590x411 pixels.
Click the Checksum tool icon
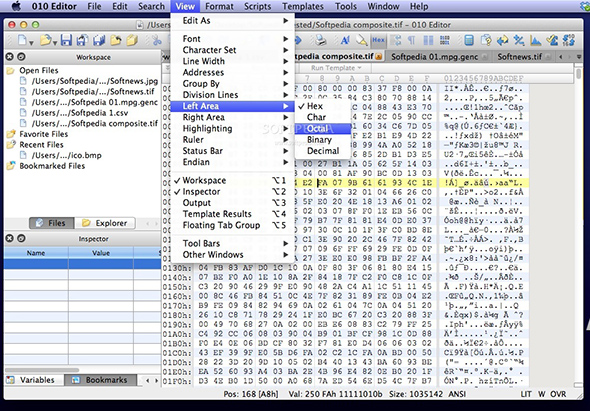click(x=552, y=40)
